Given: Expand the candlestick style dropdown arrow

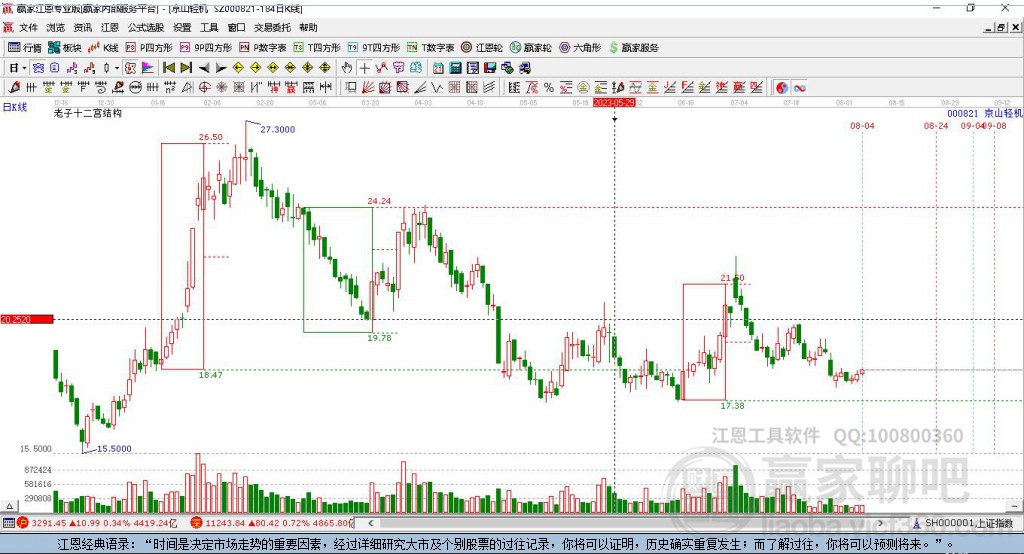Looking at the screenshot, I should [117, 68].
